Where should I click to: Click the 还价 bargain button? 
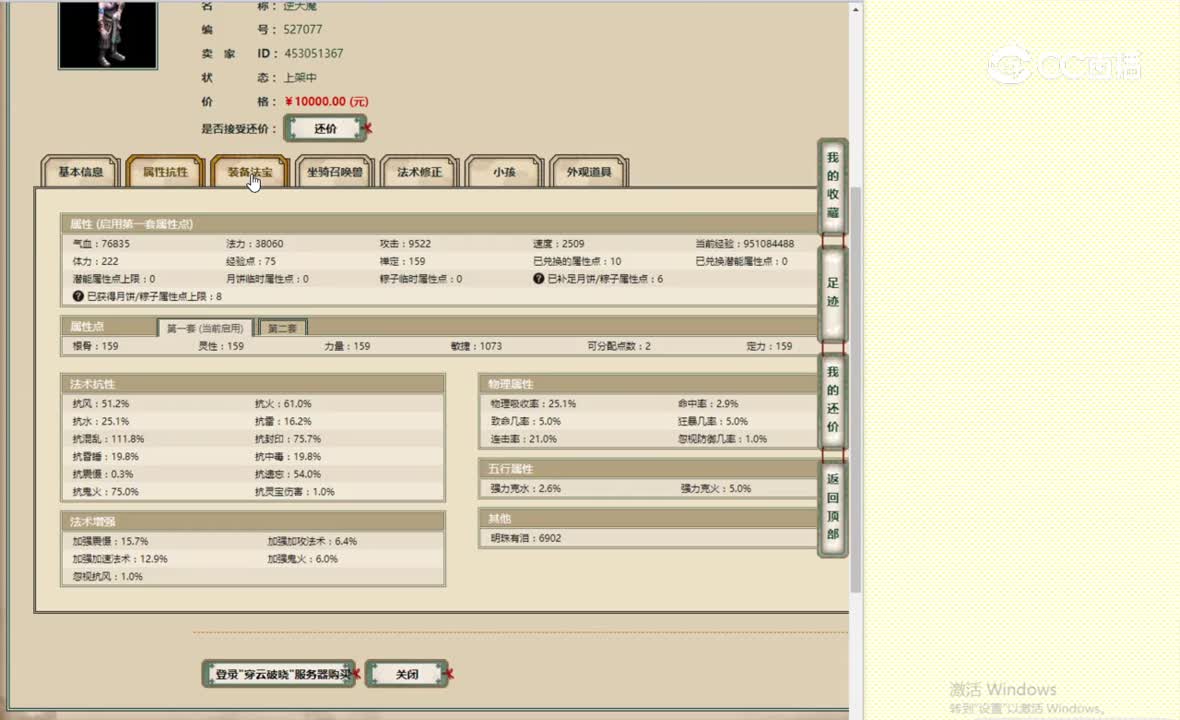point(325,129)
